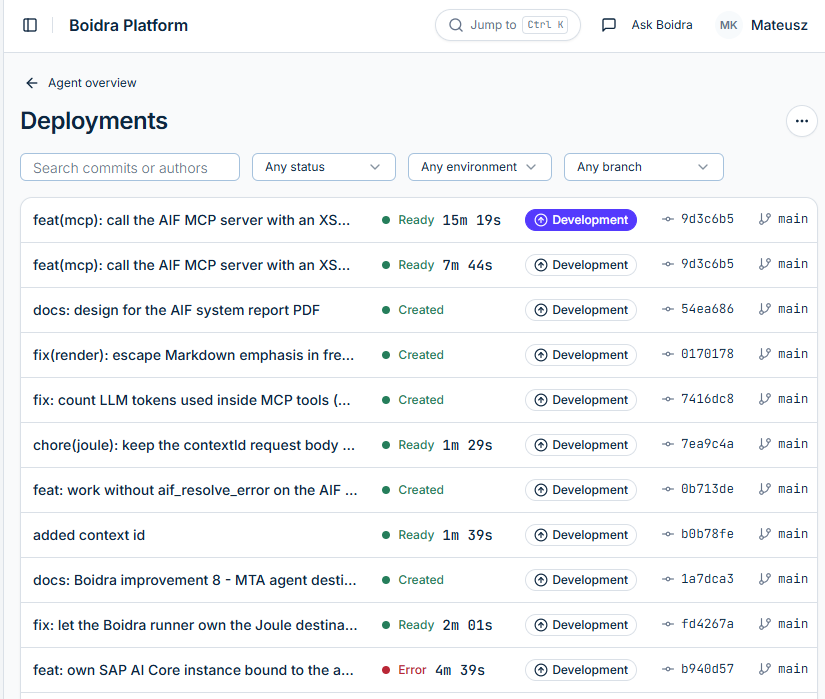Screen dimensions: 825x699
Task: Click main branch label in the fd4267a row
Action: [x=793, y=624]
